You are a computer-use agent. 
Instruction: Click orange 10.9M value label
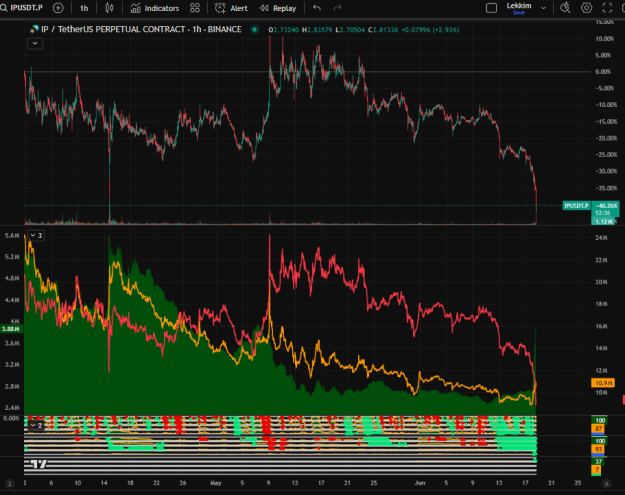603,383
